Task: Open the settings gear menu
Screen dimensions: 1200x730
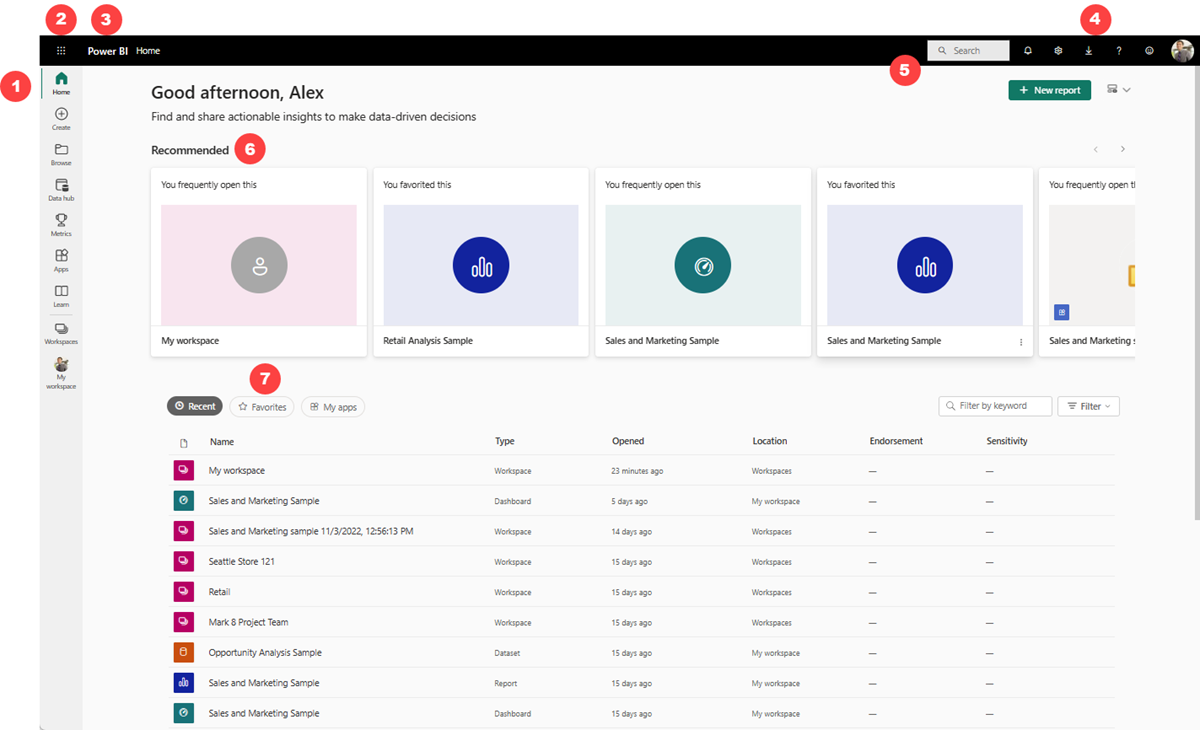Action: (1058, 50)
